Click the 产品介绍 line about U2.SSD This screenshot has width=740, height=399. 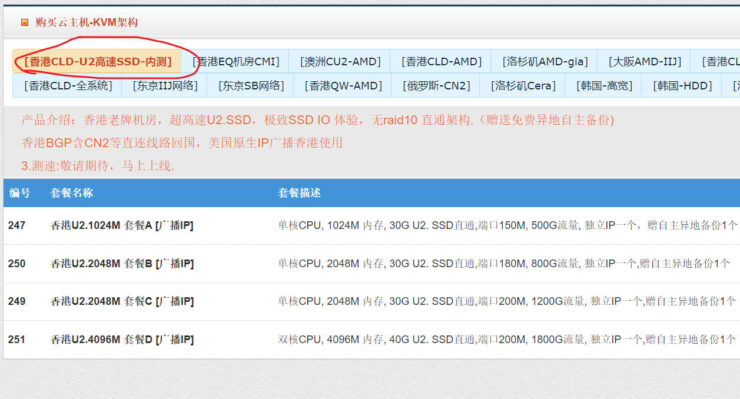(318, 120)
